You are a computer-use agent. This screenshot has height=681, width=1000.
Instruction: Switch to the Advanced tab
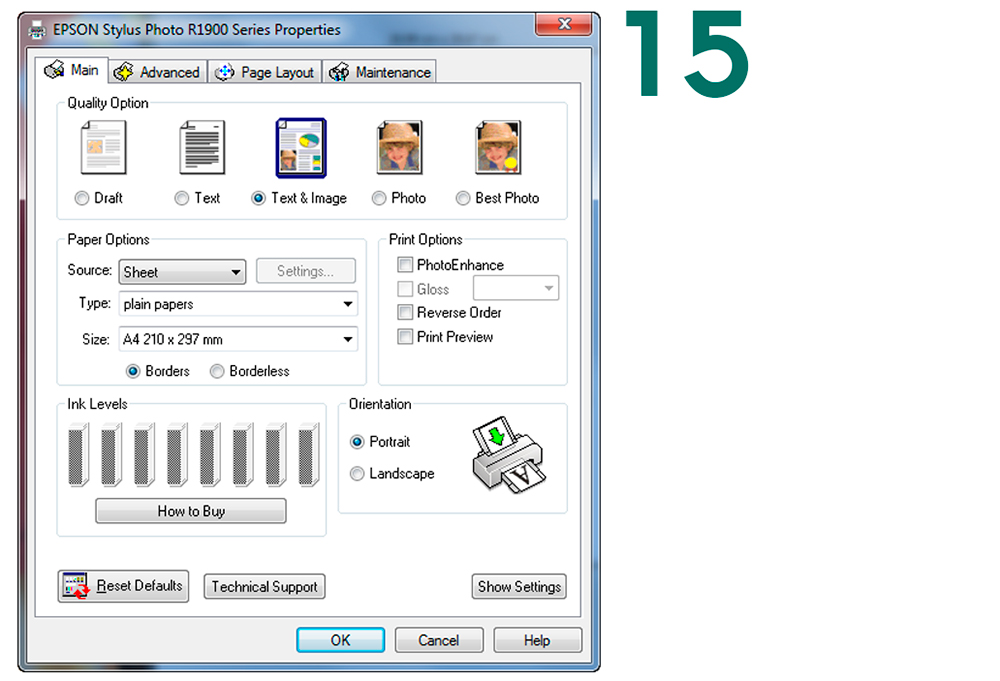pyautogui.click(x=157, y=72)
